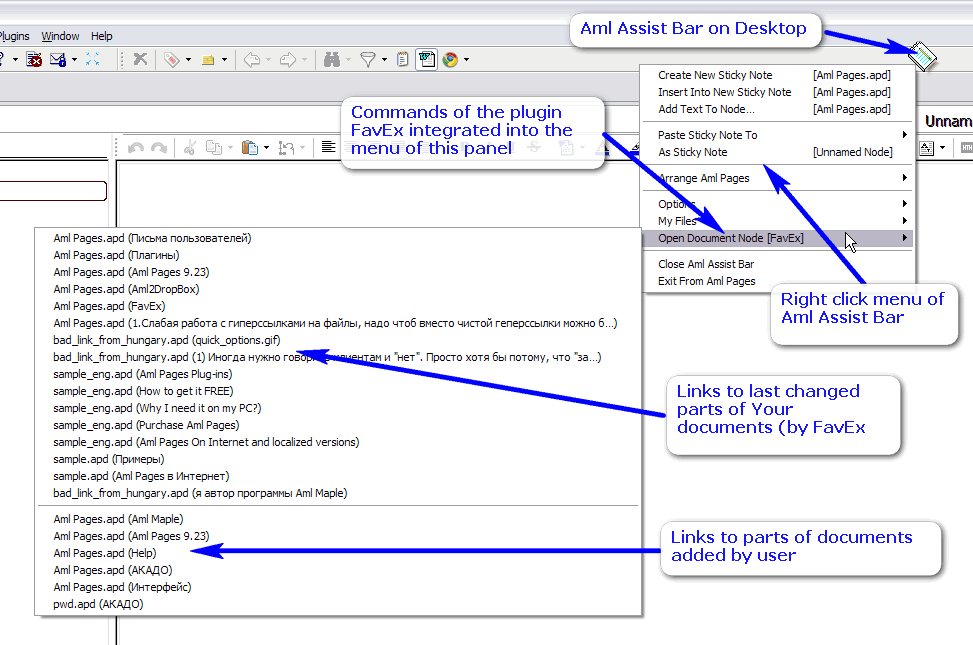Click the text sort icon near Unnamed title
The image size is (973, 645).
coord(926,148)
